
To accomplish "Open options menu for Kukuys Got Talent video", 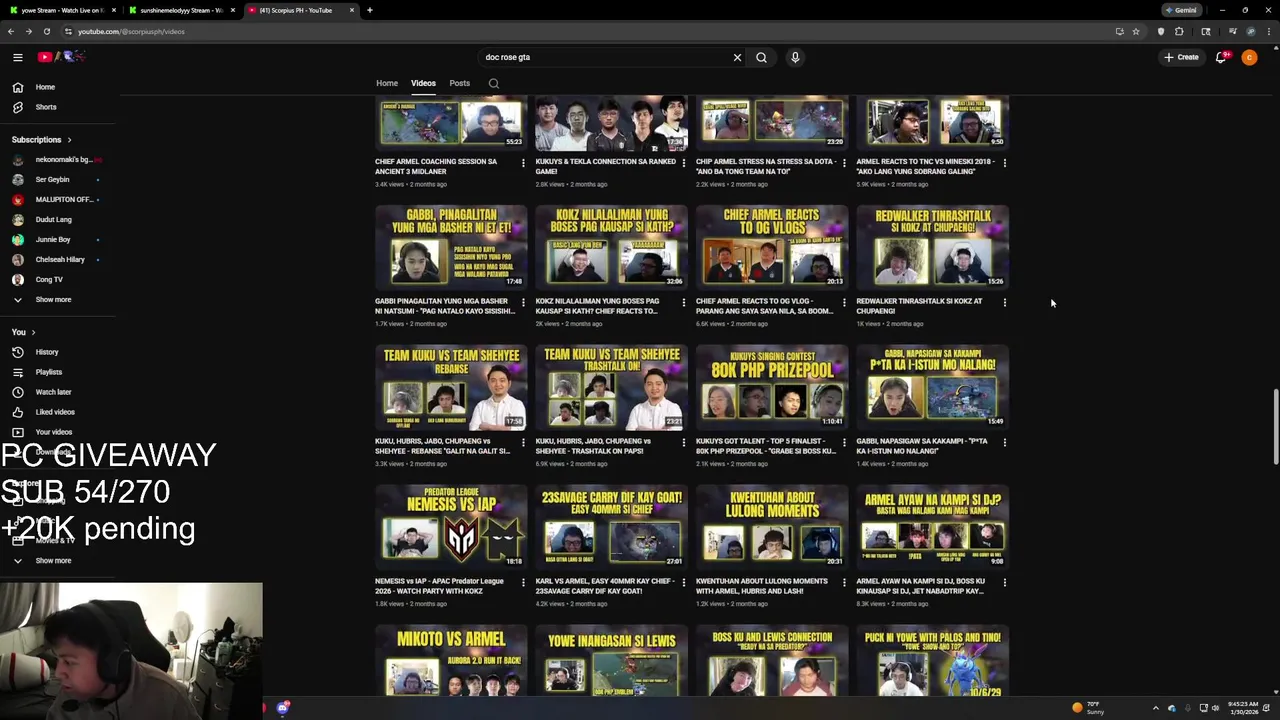I will click(x=844, y=442).
